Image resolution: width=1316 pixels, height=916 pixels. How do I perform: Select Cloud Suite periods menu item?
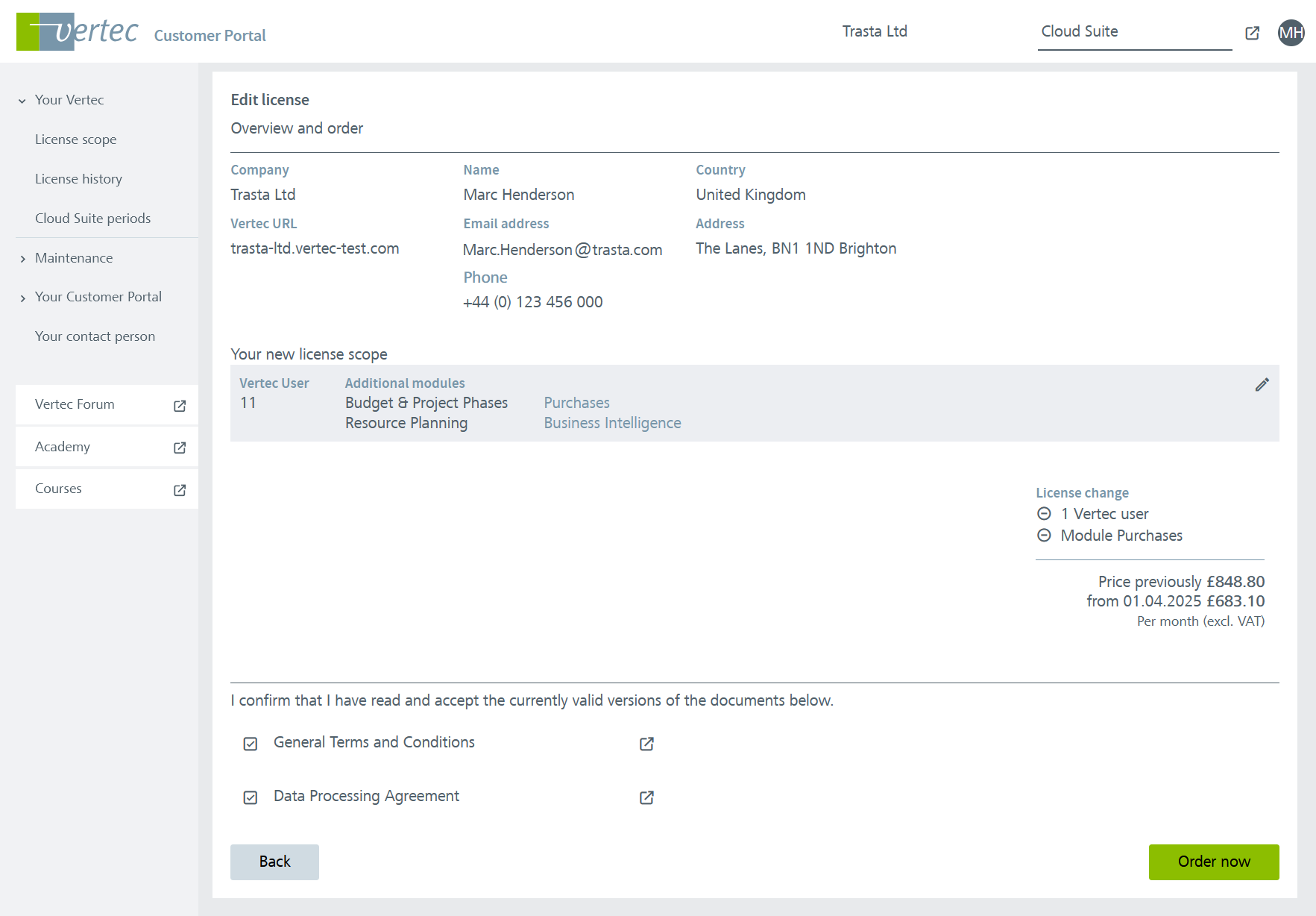tap(92, 219)
